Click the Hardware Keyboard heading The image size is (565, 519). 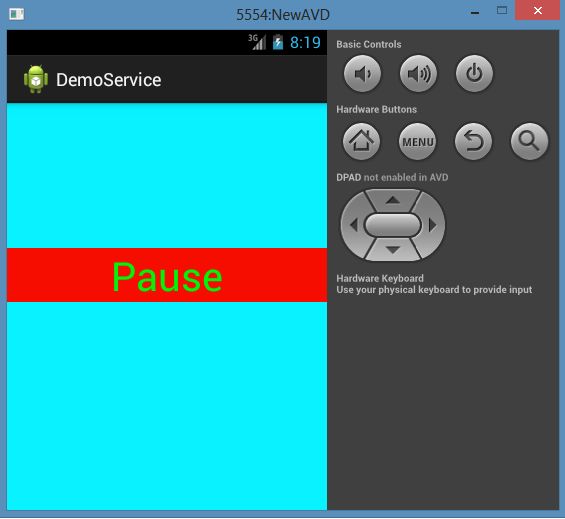coord(380,278)
